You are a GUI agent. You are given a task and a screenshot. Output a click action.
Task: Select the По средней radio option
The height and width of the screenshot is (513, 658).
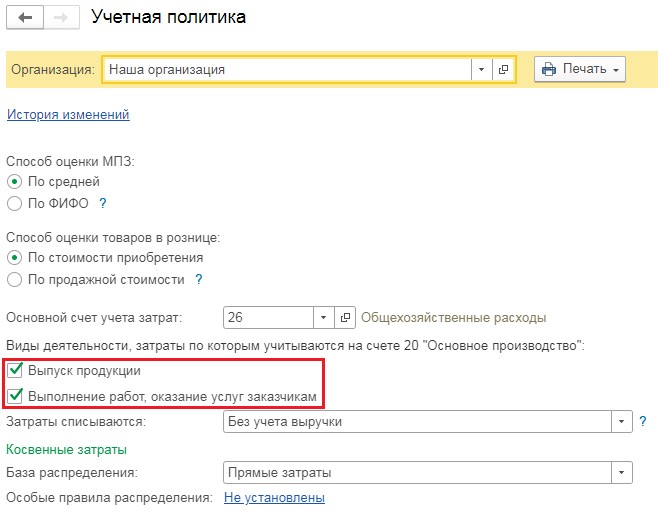pyautogui.click(x=14, y=181)
